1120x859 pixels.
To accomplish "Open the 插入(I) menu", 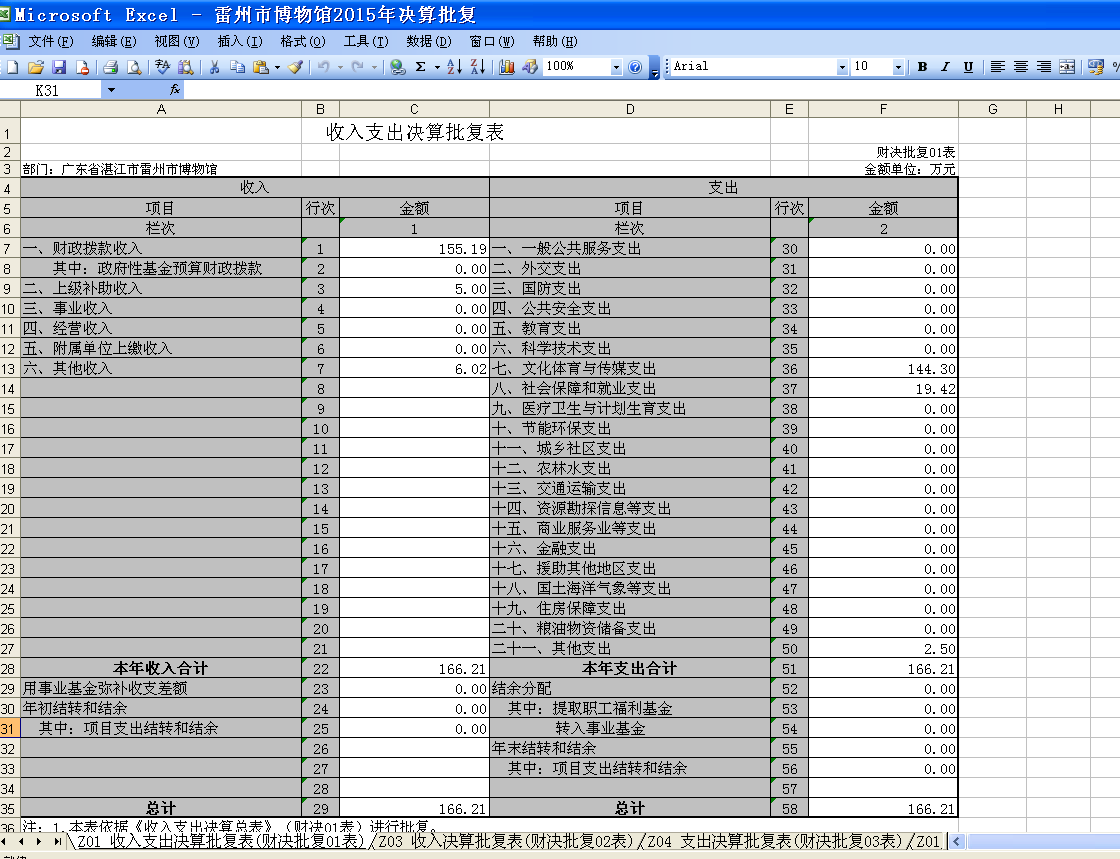I will pyautogui.click(x=239, y=41).
